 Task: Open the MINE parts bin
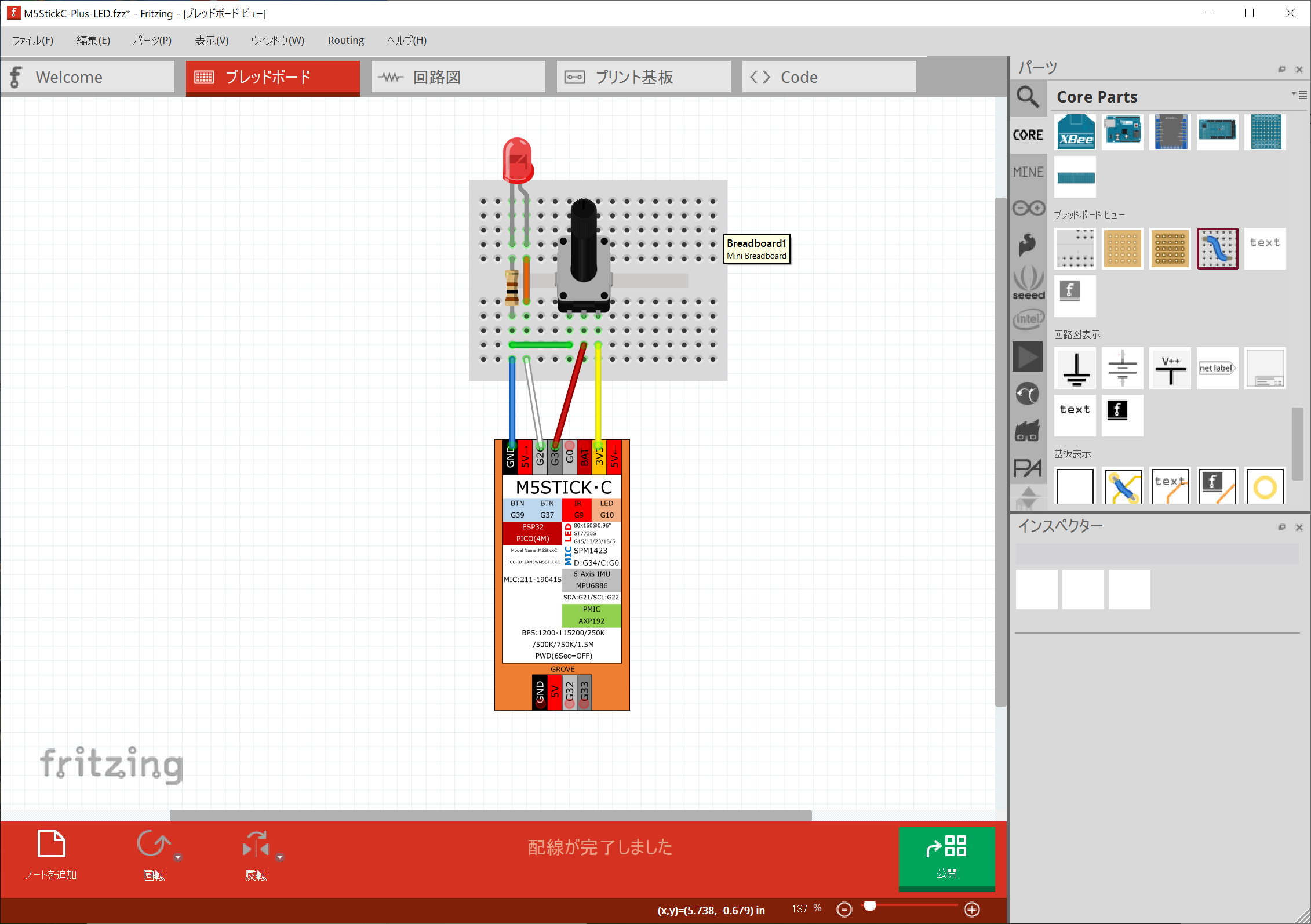point(1028,172)
